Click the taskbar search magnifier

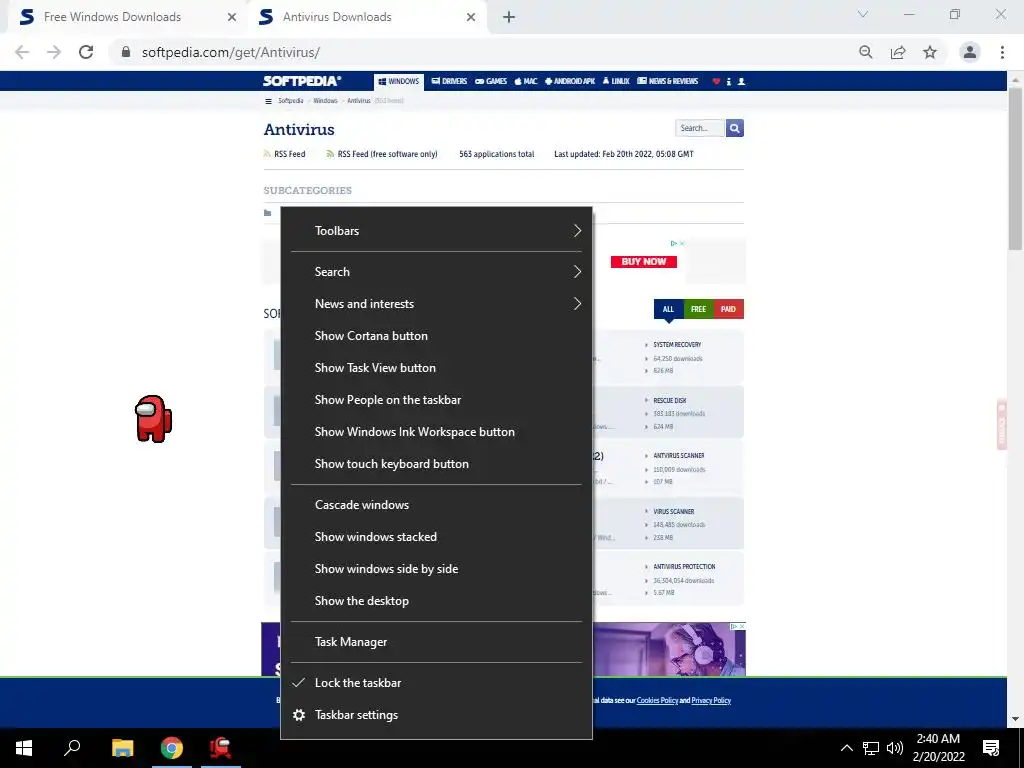(x=72, y=748)
